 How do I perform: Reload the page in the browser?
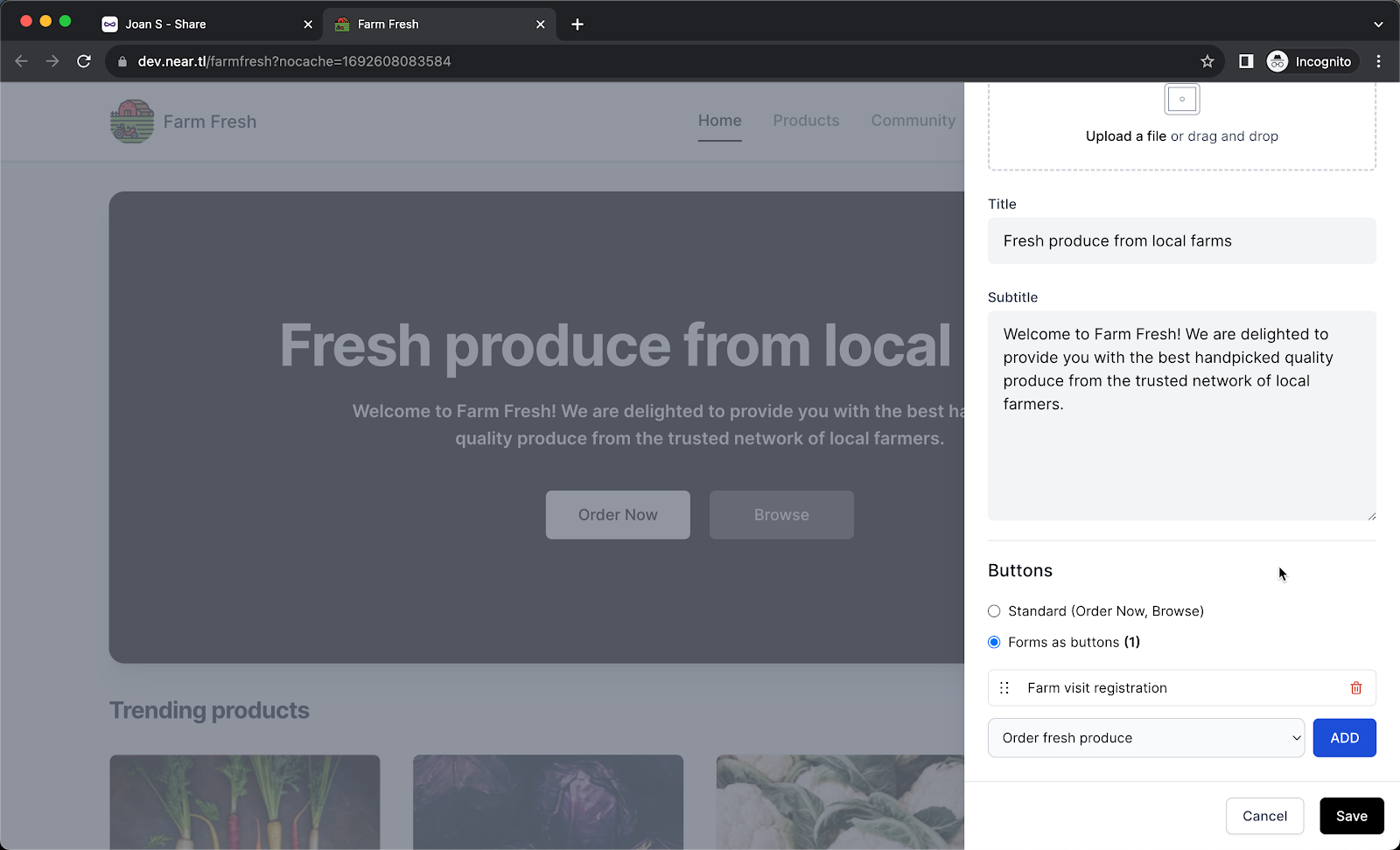coord(84,61)
